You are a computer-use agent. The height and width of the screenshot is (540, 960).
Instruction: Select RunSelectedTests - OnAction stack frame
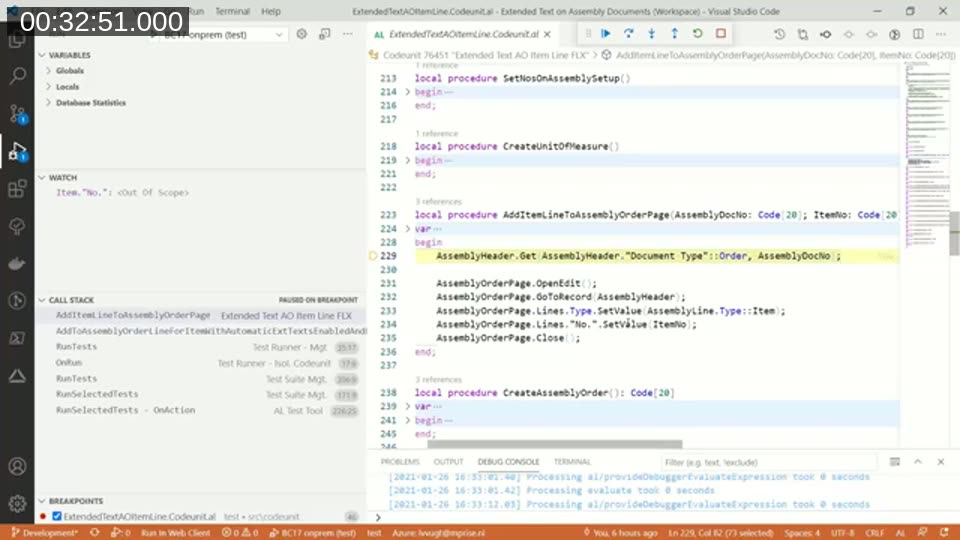point(201,410)
